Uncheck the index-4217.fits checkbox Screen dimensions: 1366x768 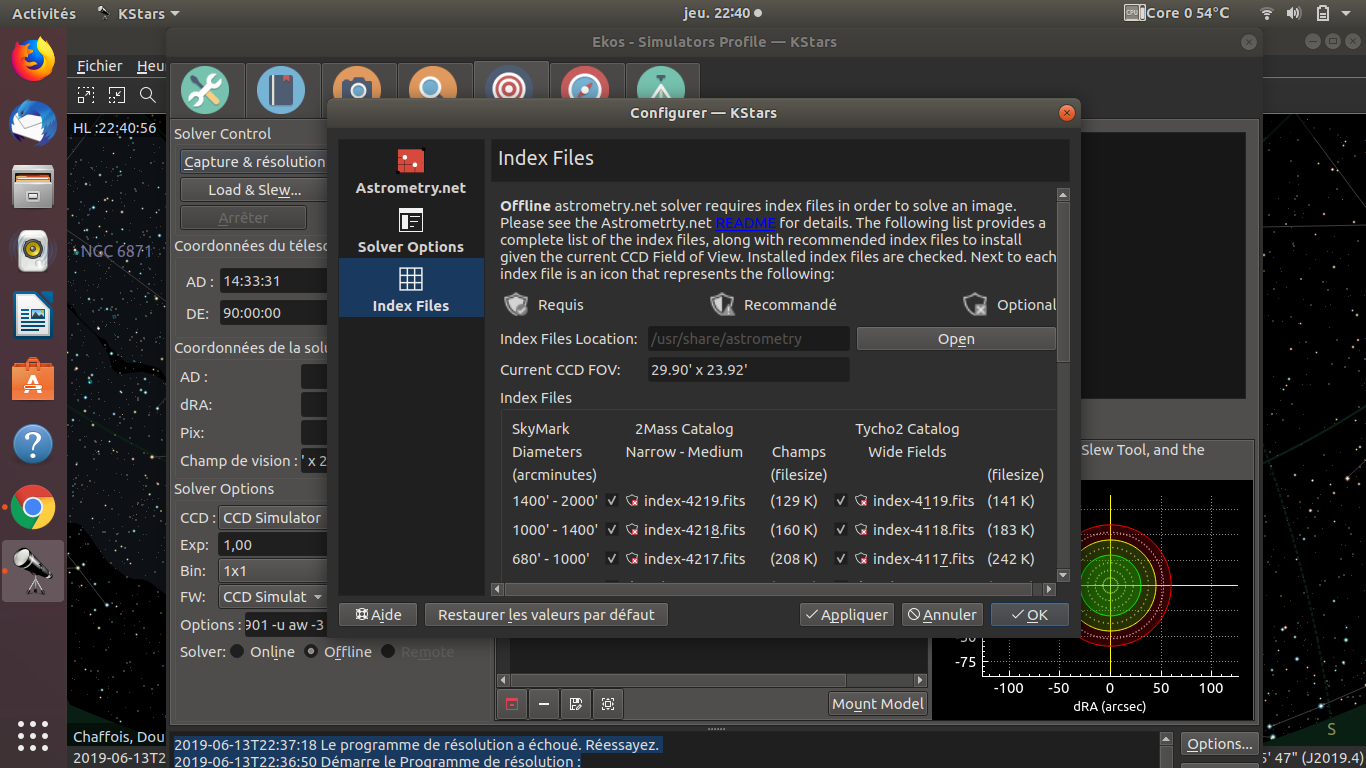click(x=612, y=559)
